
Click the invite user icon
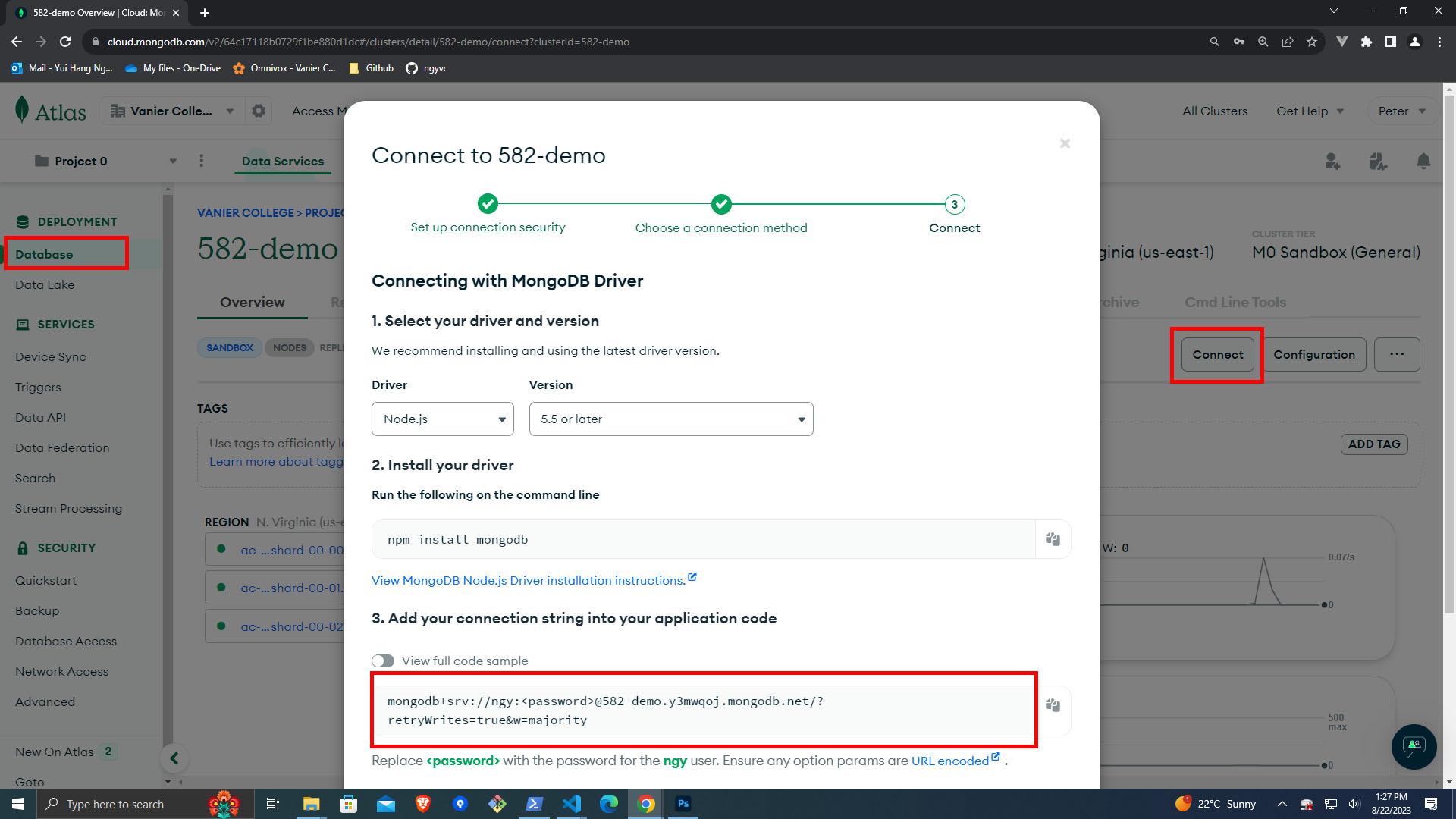tap(1332, 162)
